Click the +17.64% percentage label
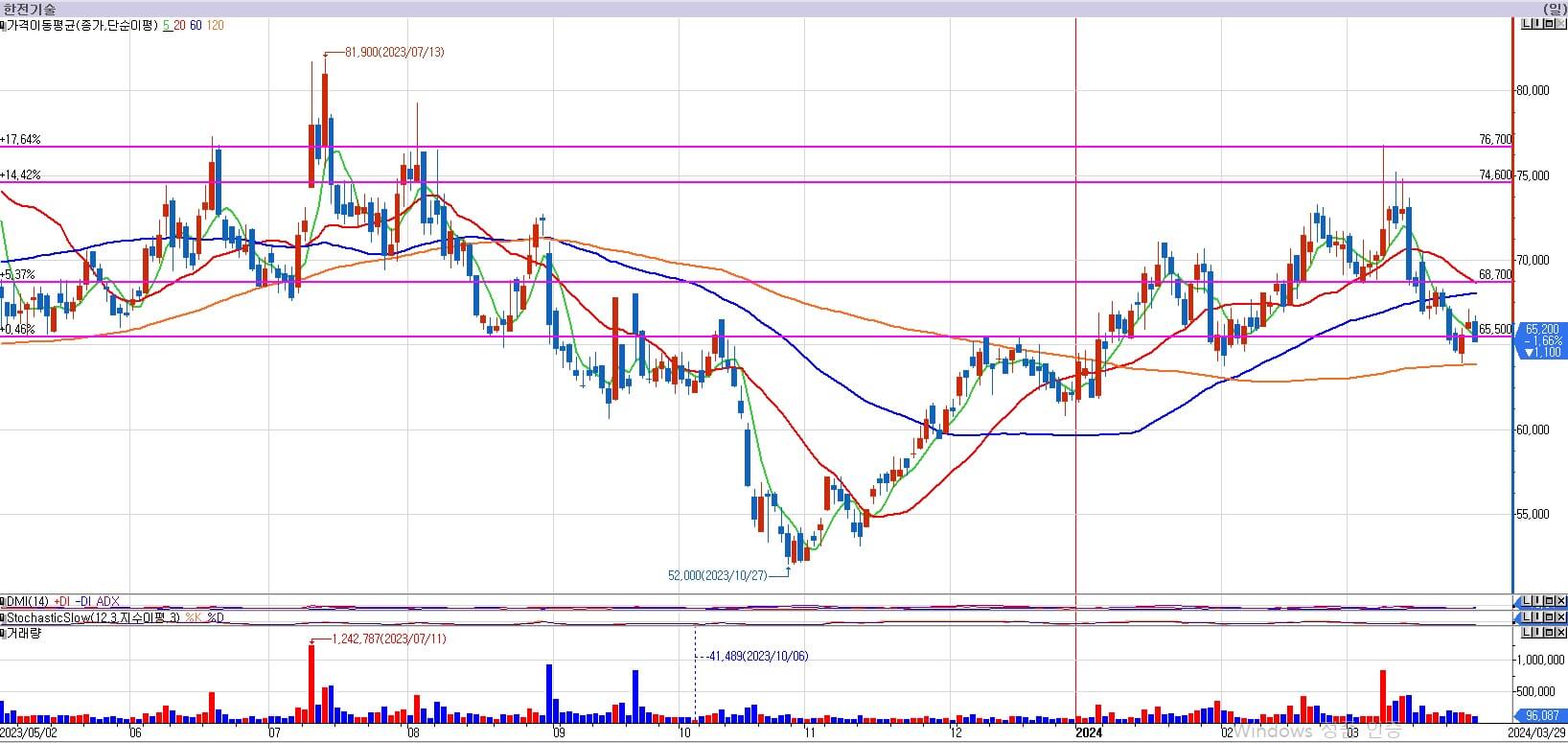Screen dimensions: 1568x743 click(21, 139)
